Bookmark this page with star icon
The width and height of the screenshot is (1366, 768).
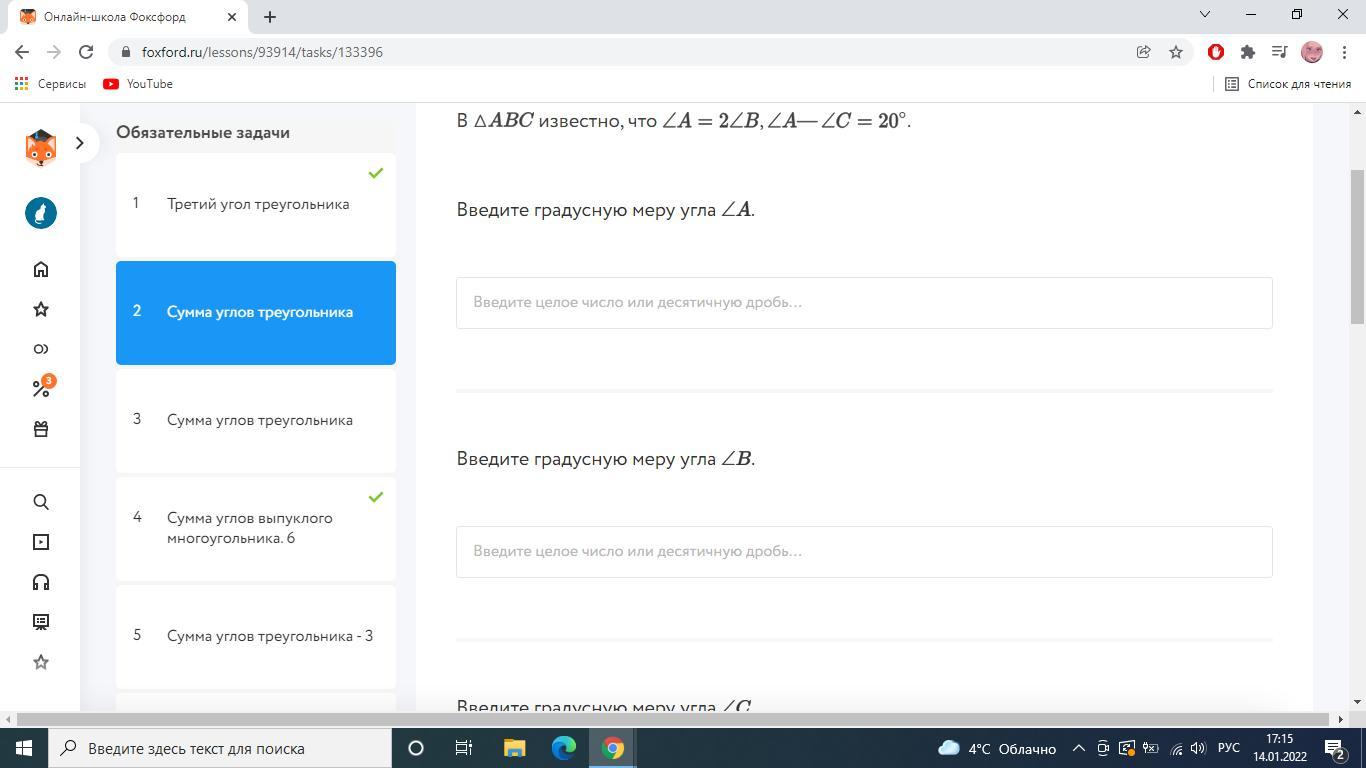pyautogui.click(x=1176, y=52)
